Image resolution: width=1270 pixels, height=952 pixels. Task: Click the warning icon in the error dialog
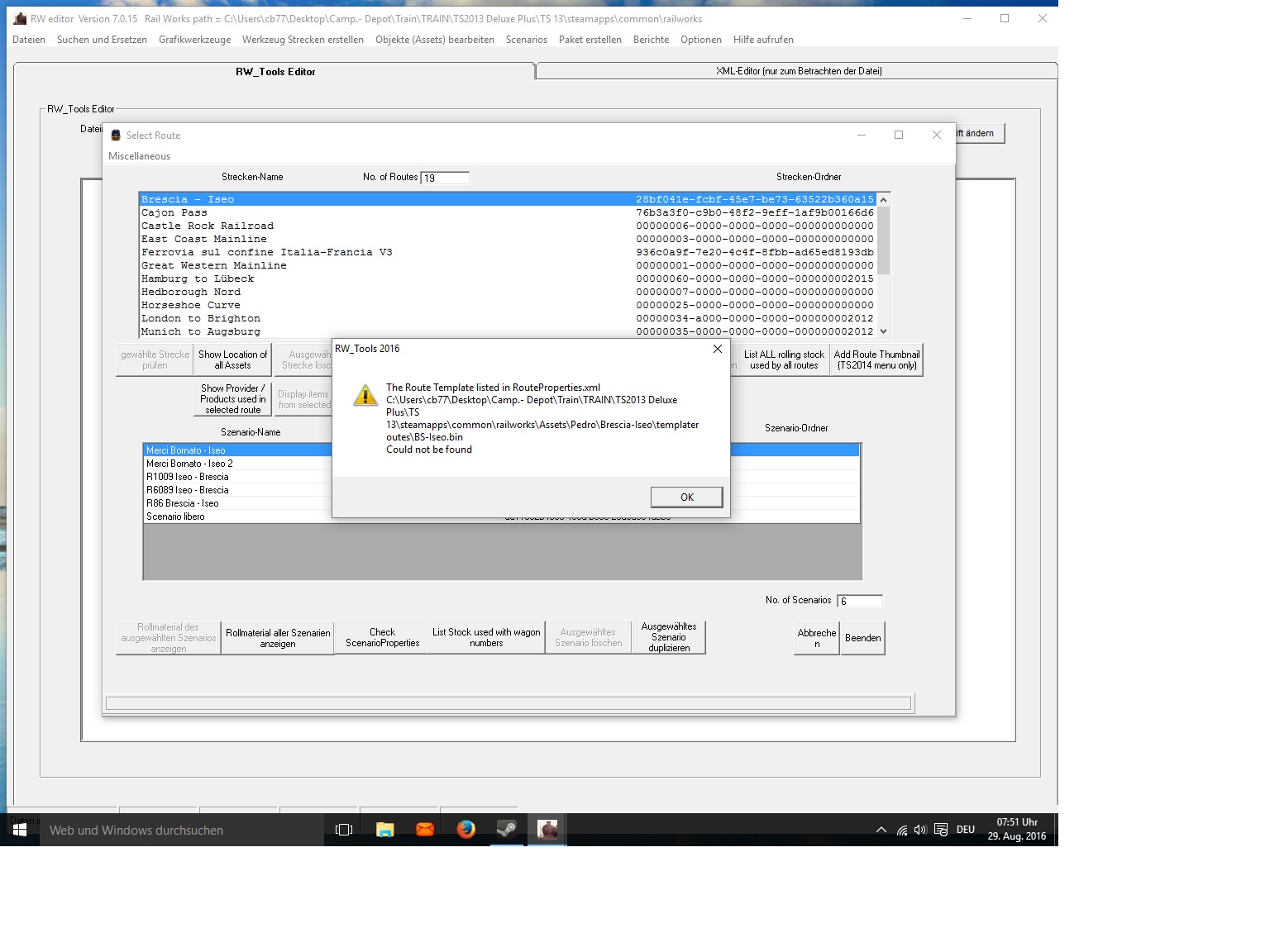(x=365, y=395)
